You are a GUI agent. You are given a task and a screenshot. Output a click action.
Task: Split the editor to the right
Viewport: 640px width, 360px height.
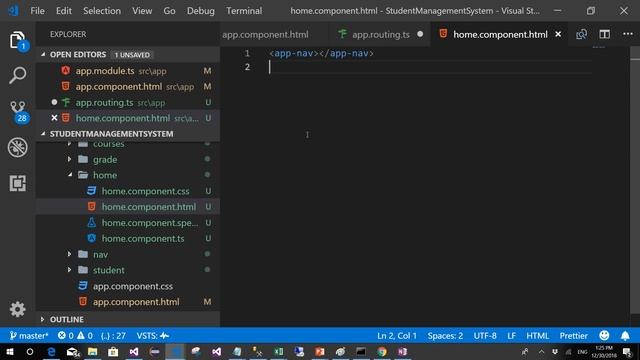604,34
